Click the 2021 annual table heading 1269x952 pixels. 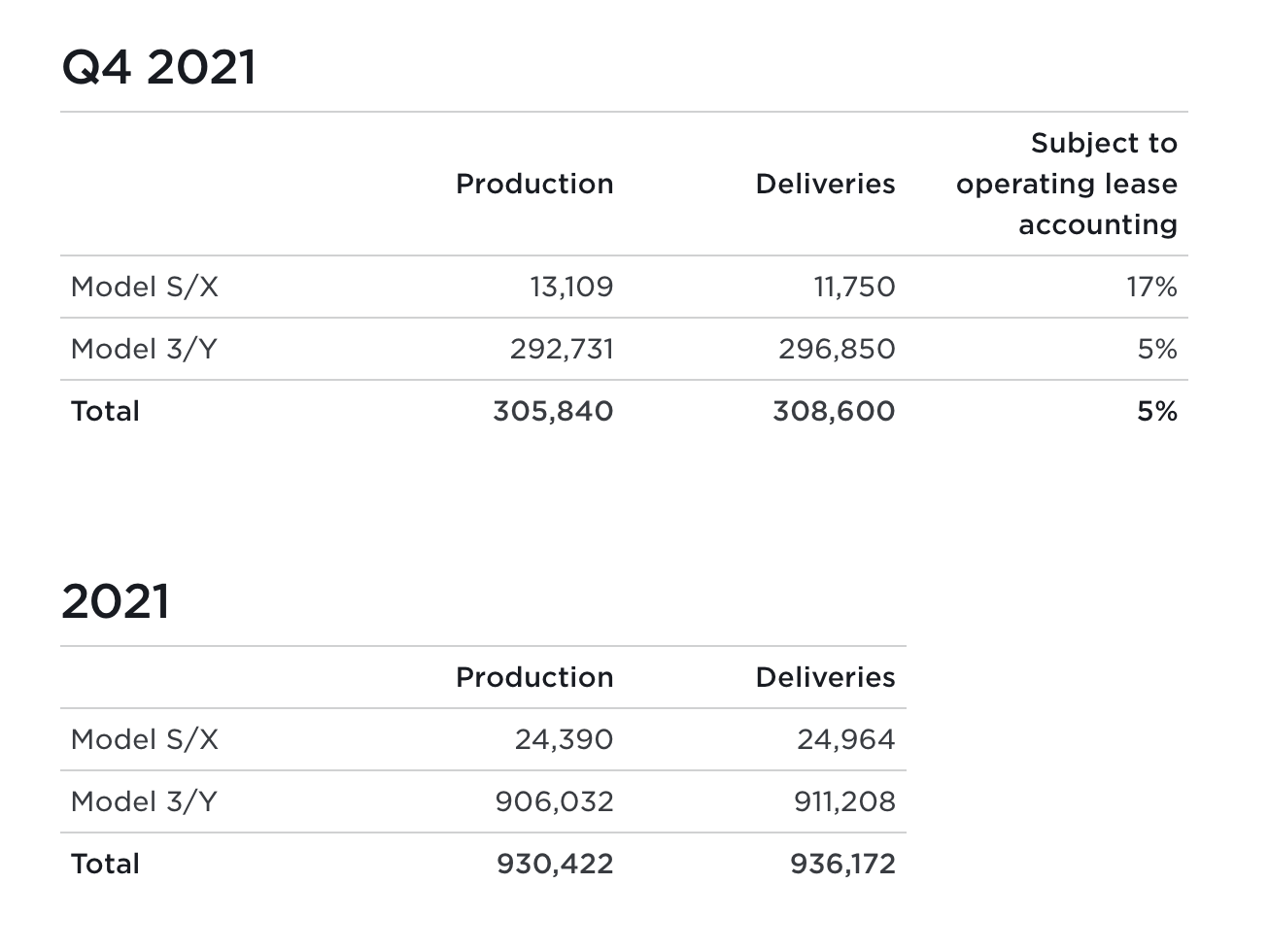(x=116, y=601)
